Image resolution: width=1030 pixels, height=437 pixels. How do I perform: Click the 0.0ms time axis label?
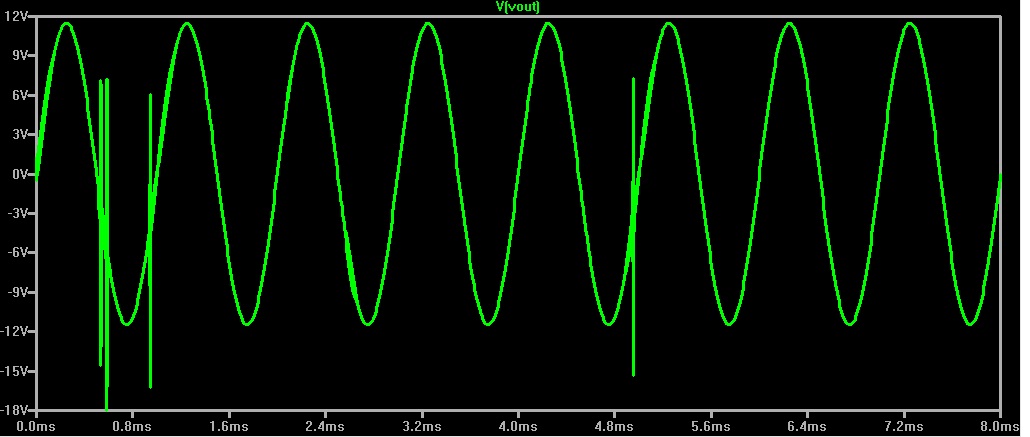[x=37, y=426]
